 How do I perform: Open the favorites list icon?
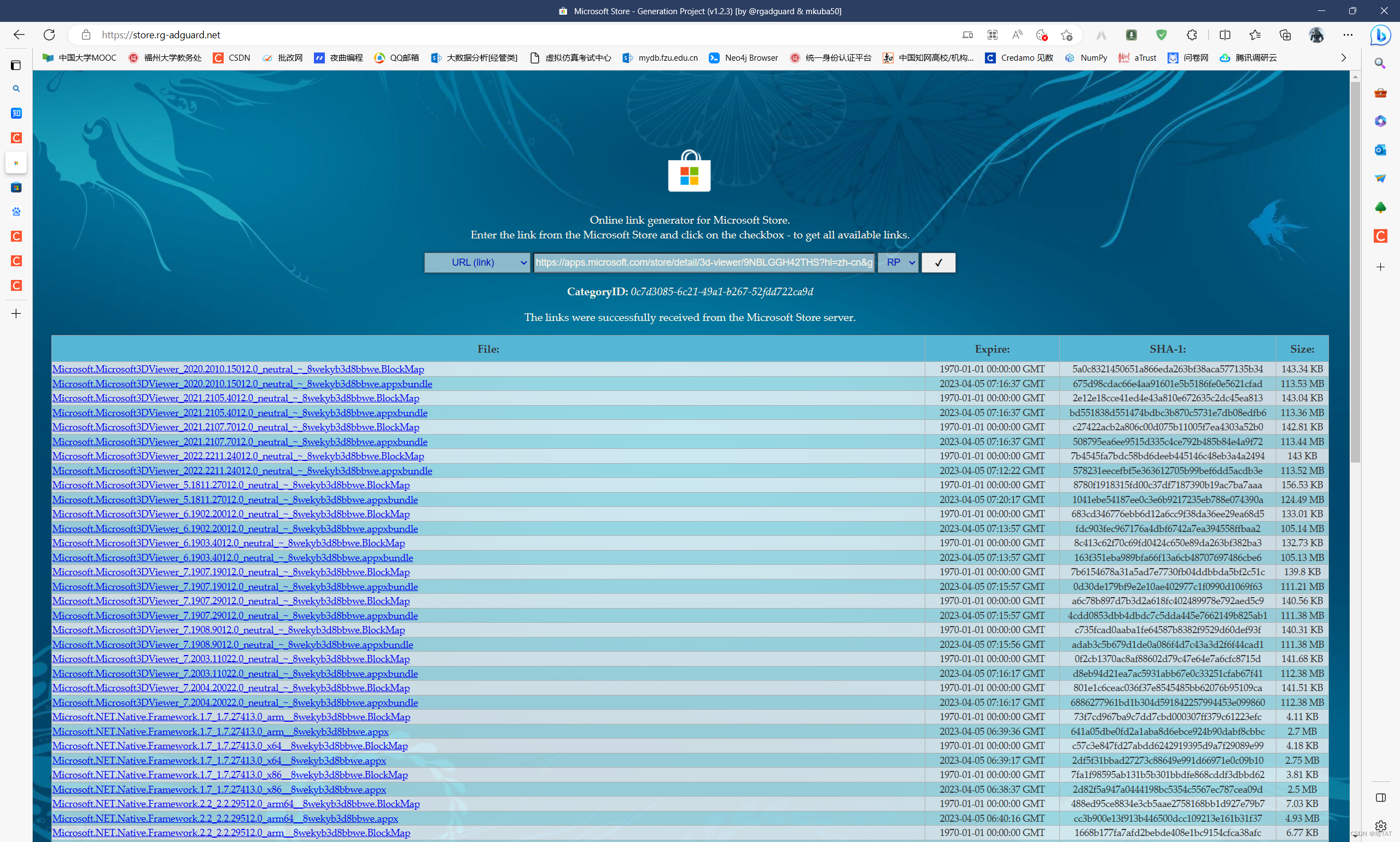tap(1255, 34)
